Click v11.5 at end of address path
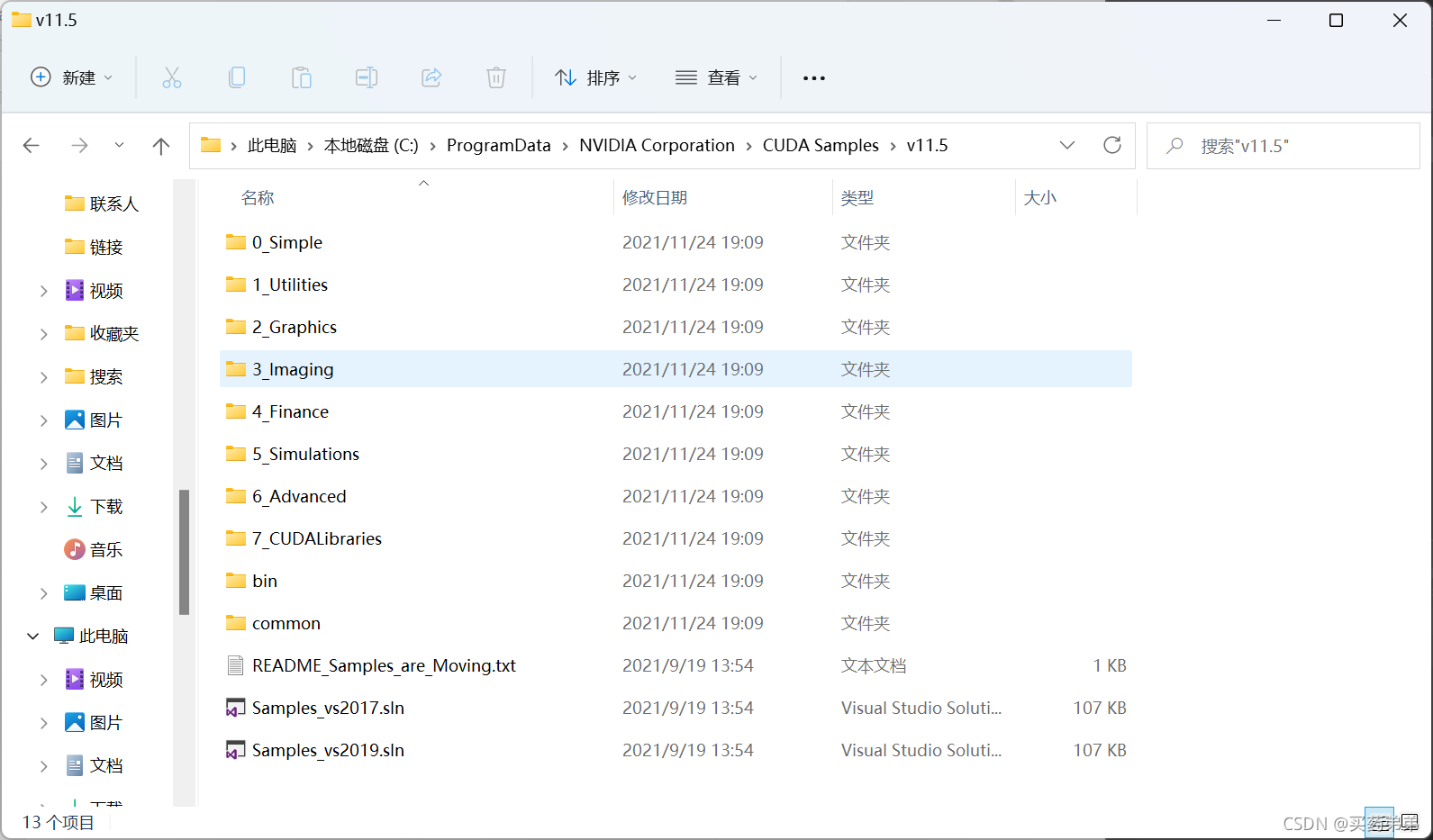Image resolution: width=1433 pixels, height=840 pixels. (927, 145)
